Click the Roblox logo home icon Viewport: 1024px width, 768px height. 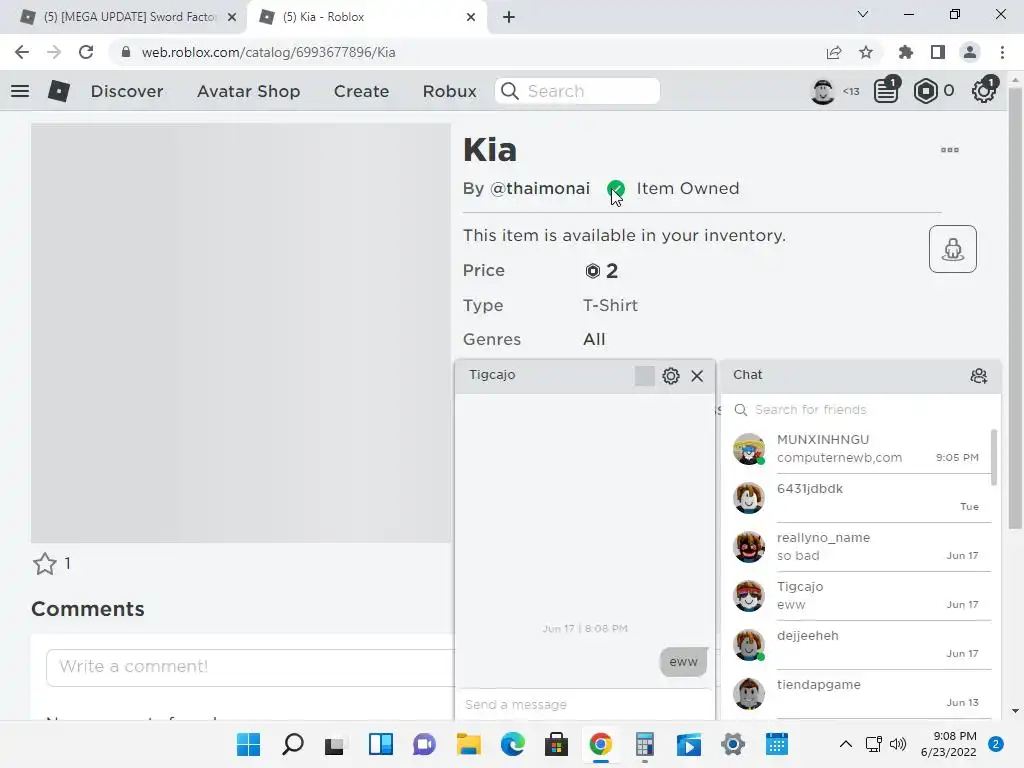(59, 91)
